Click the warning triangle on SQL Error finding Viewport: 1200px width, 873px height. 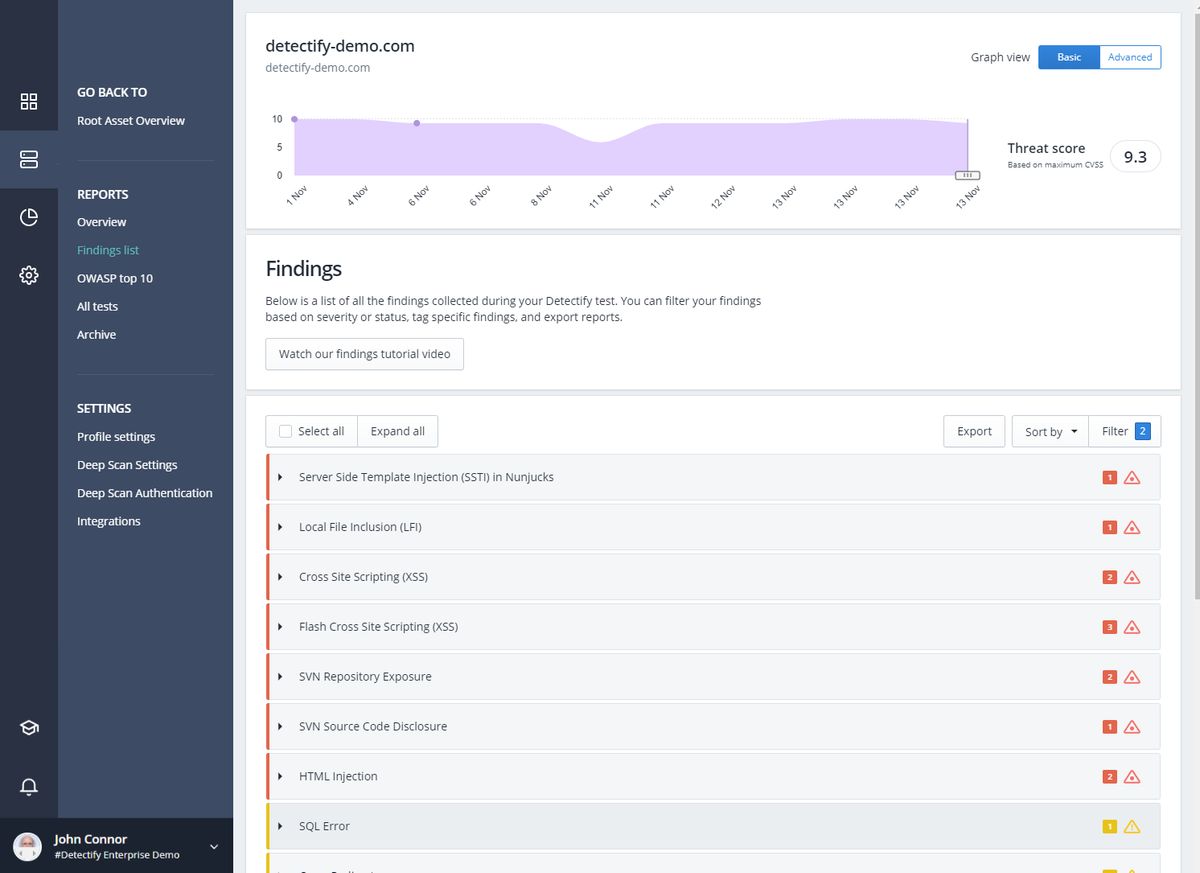pyautogui.click(x=1131, y=826)
